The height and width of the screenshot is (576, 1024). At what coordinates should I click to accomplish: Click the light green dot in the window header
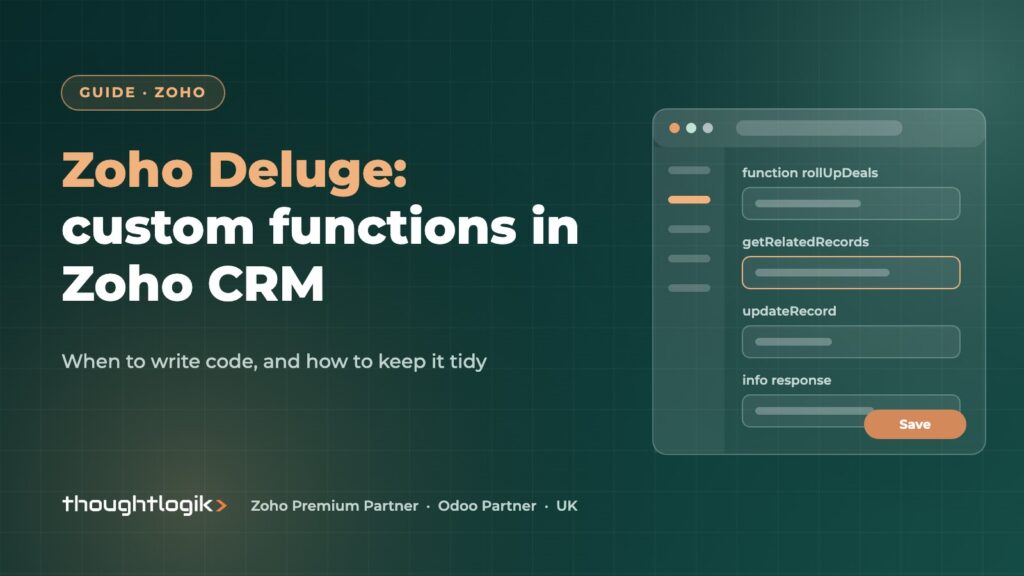[691, 128]
